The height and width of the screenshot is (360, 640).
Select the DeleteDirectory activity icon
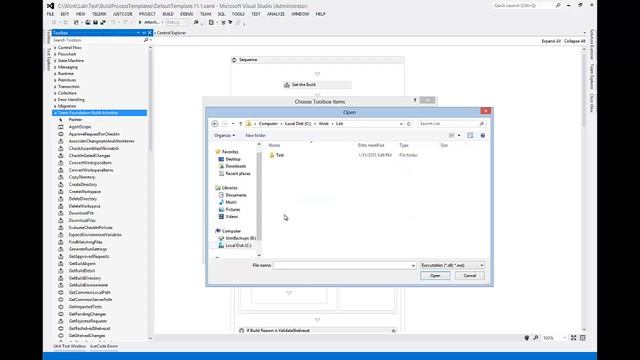pyautogui.click(x=61, y=199)
